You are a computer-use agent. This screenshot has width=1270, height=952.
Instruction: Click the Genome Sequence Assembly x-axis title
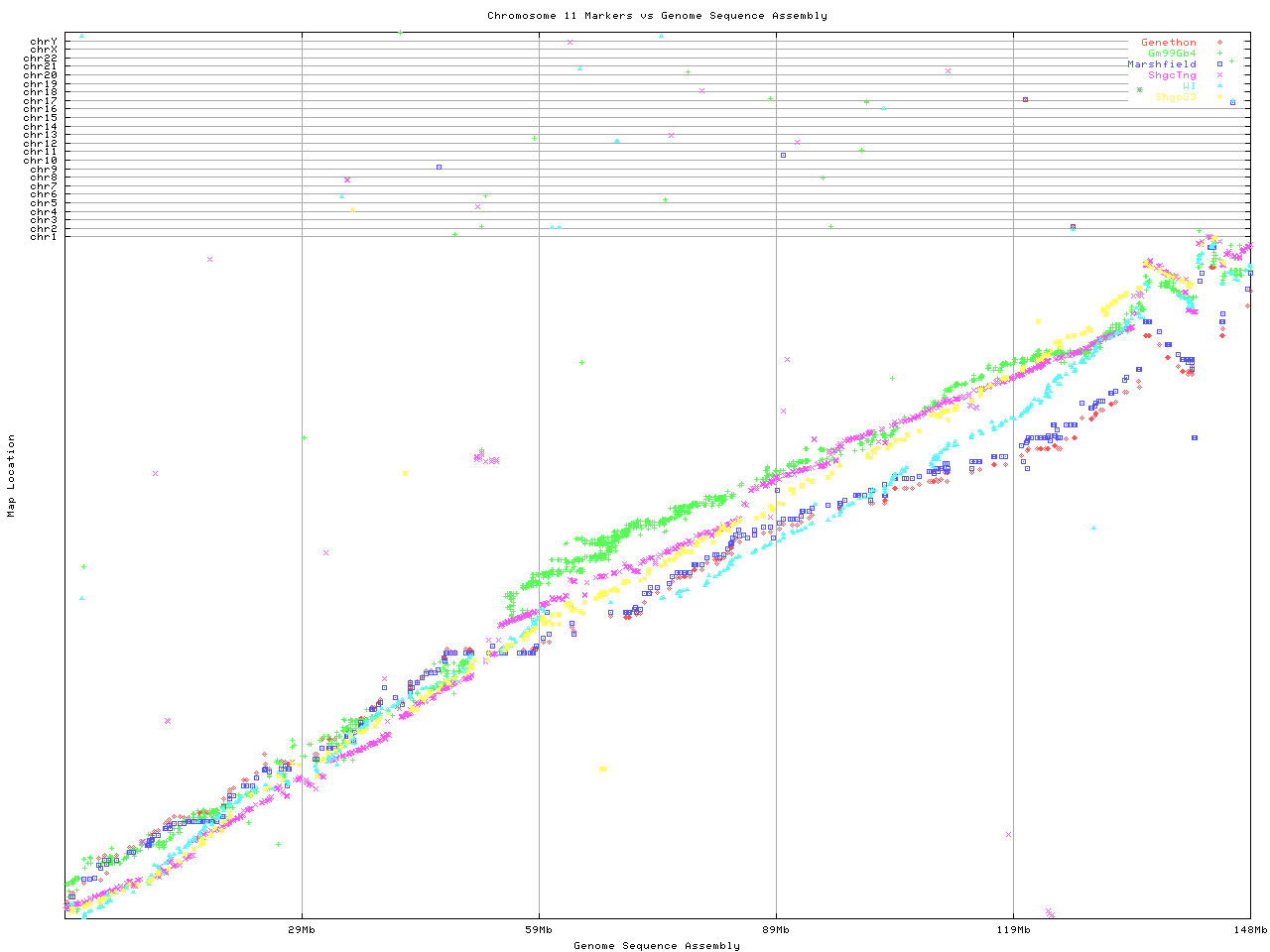[657, 946]
